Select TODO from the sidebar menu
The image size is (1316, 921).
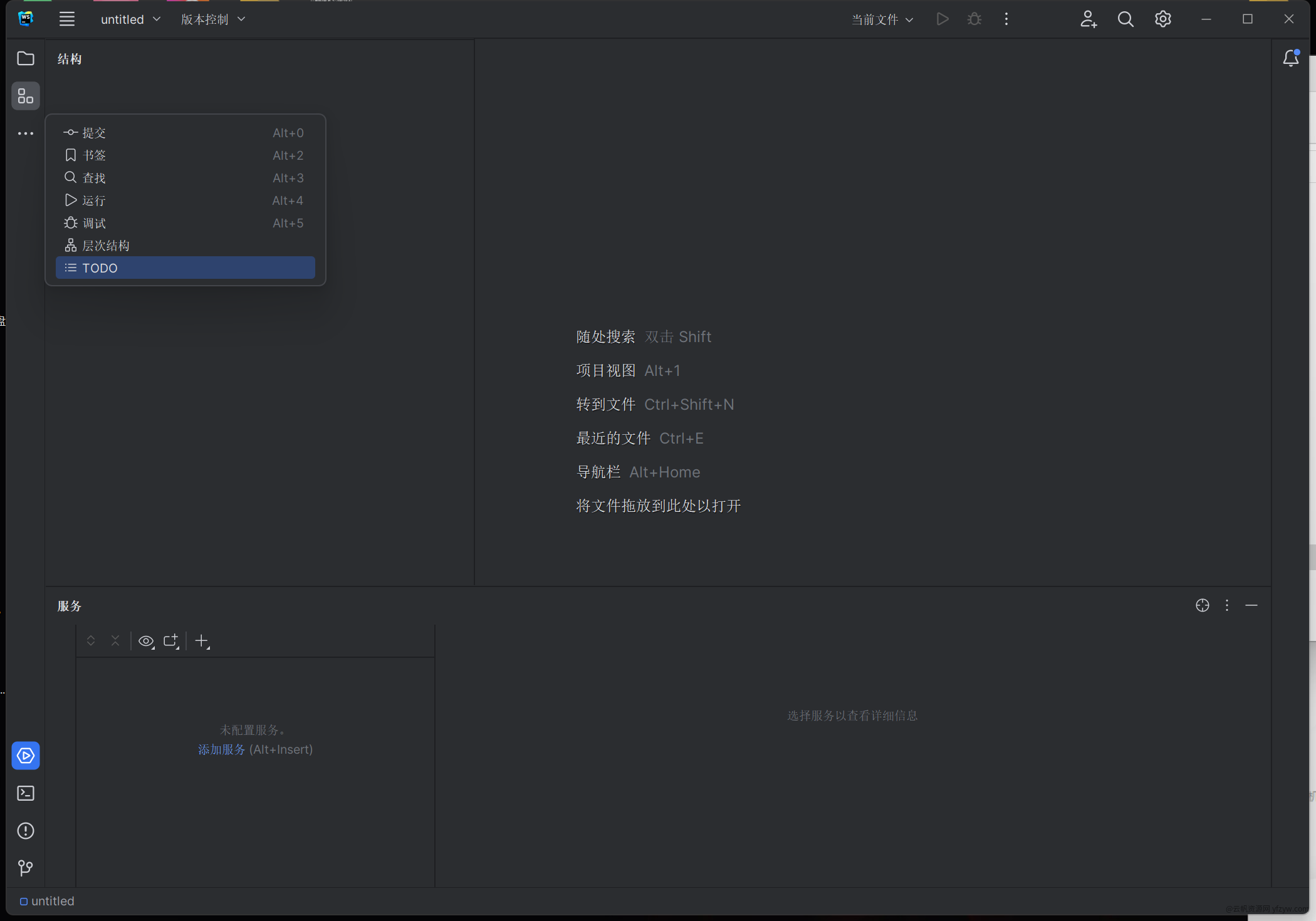point(185,267)
